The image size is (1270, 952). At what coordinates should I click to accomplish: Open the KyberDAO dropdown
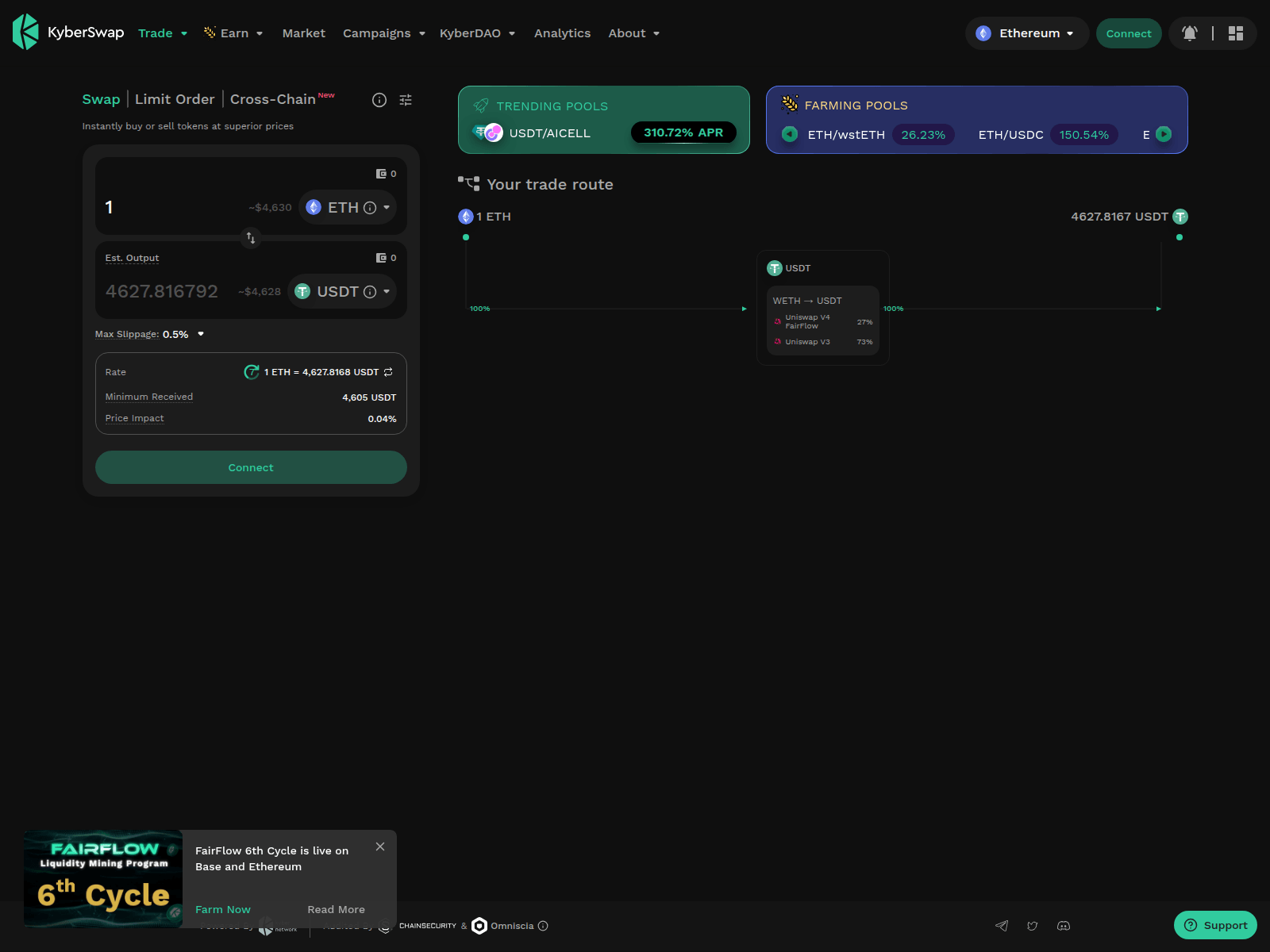pyautogui.click(x=478, y=33)
